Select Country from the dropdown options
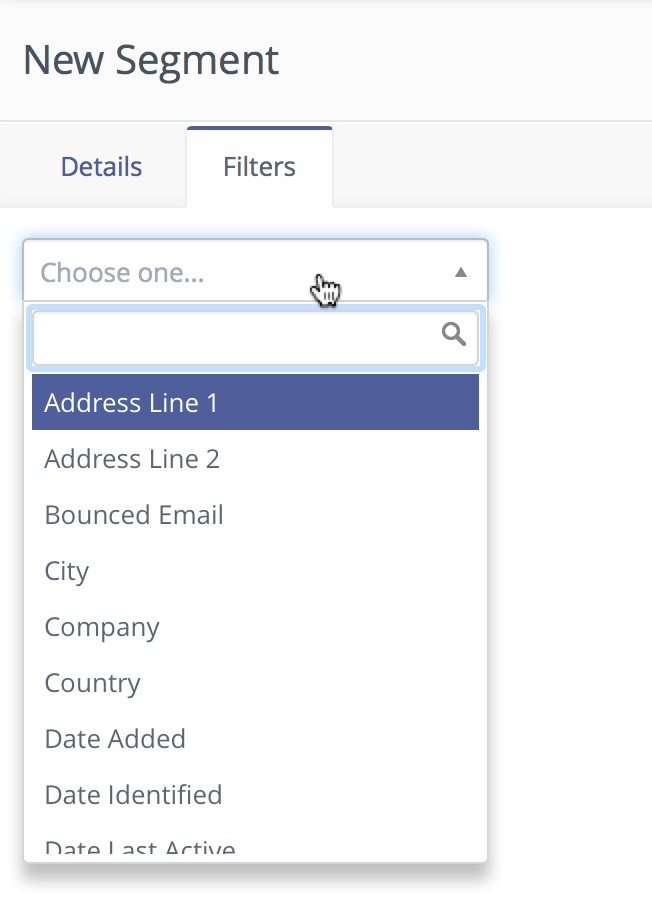 click(93, 683)
